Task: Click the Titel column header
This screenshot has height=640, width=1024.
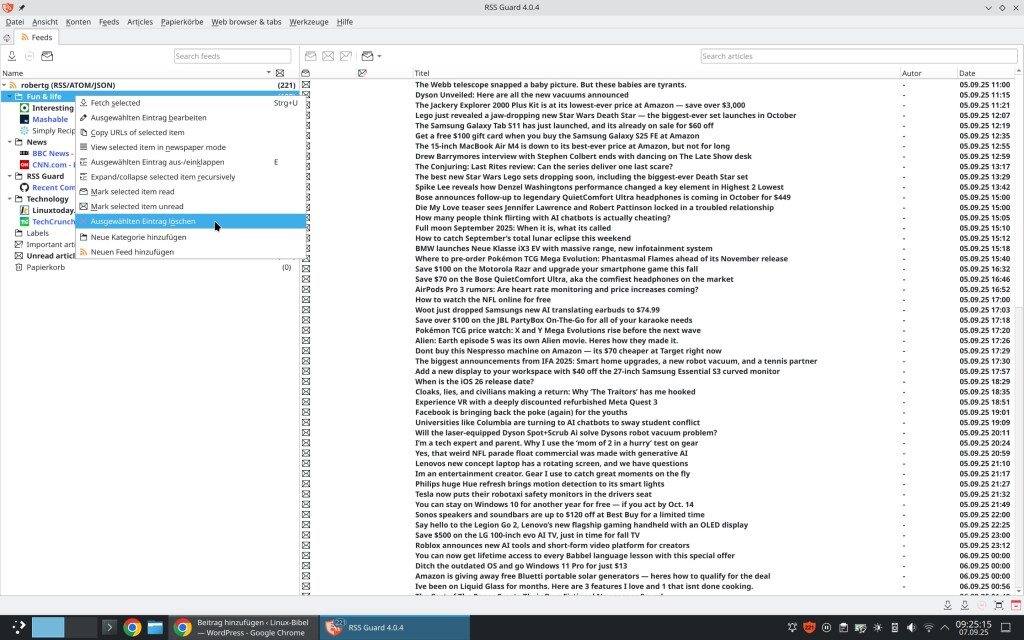Action: (656, 73)
